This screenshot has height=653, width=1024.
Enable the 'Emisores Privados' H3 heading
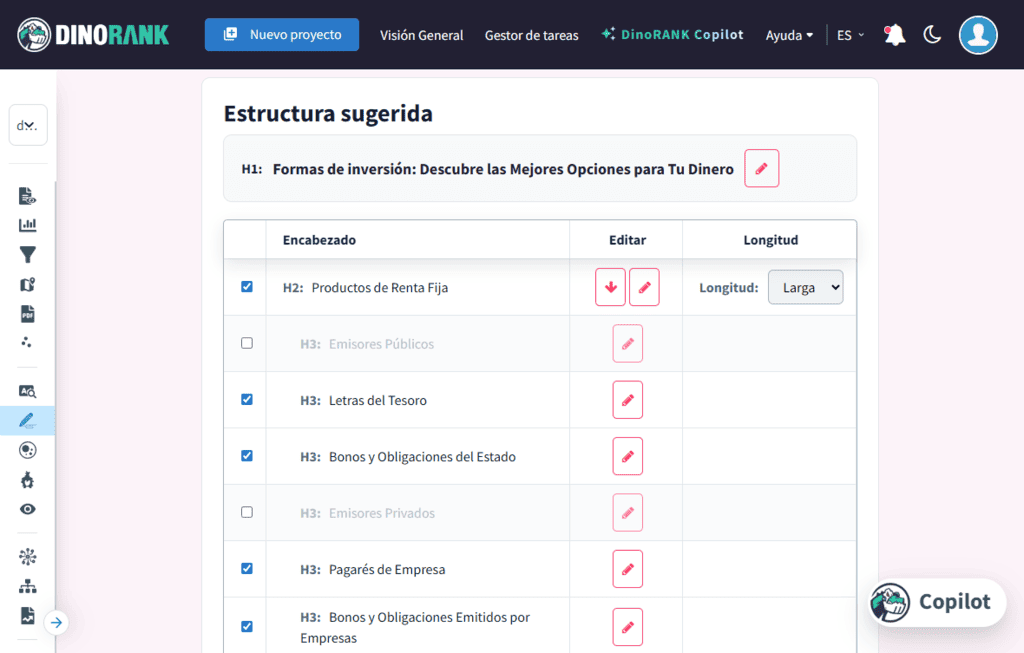click(x=246, y=512)
